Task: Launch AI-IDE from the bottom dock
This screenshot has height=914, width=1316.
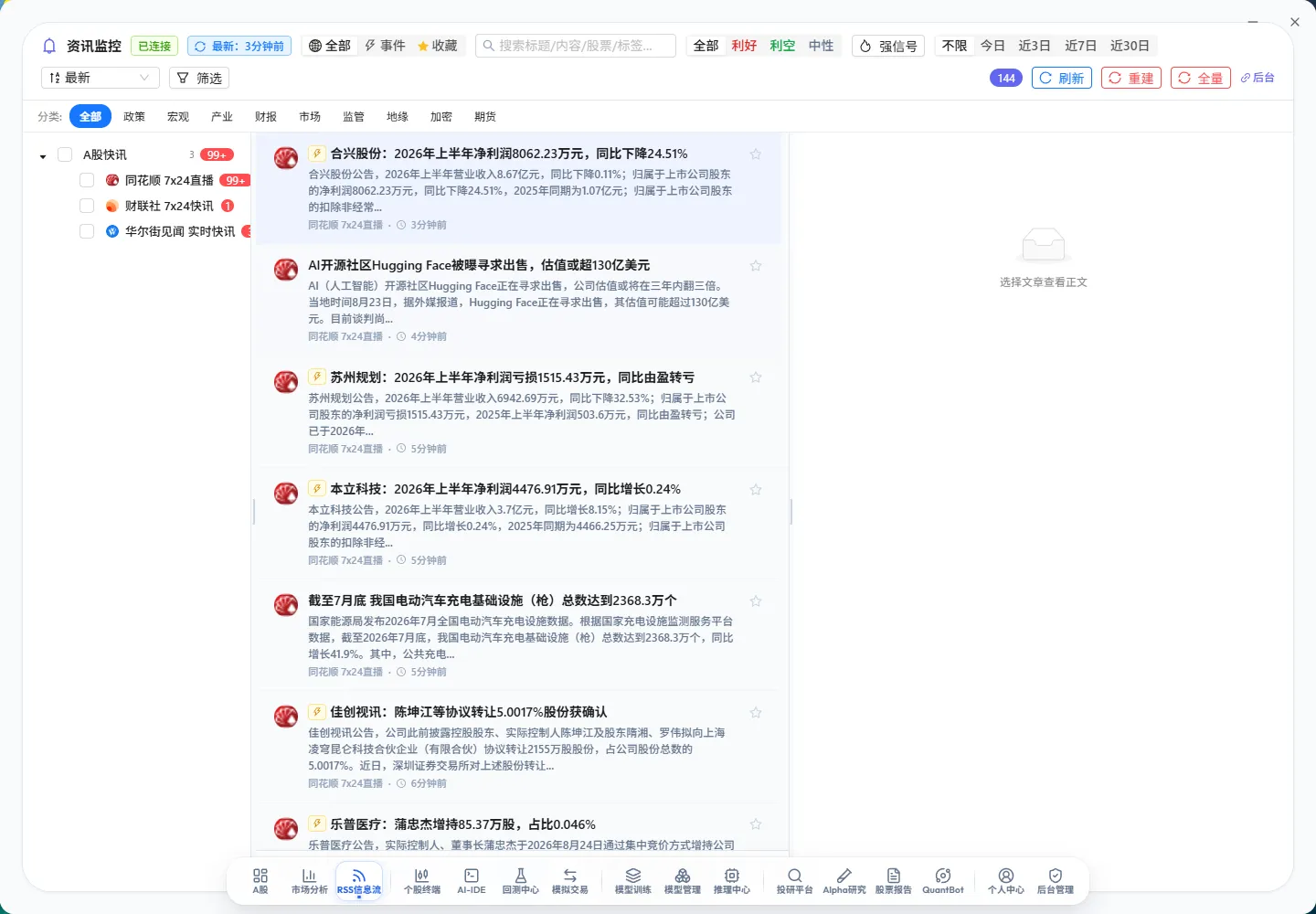Action: (x=472, y=881)
